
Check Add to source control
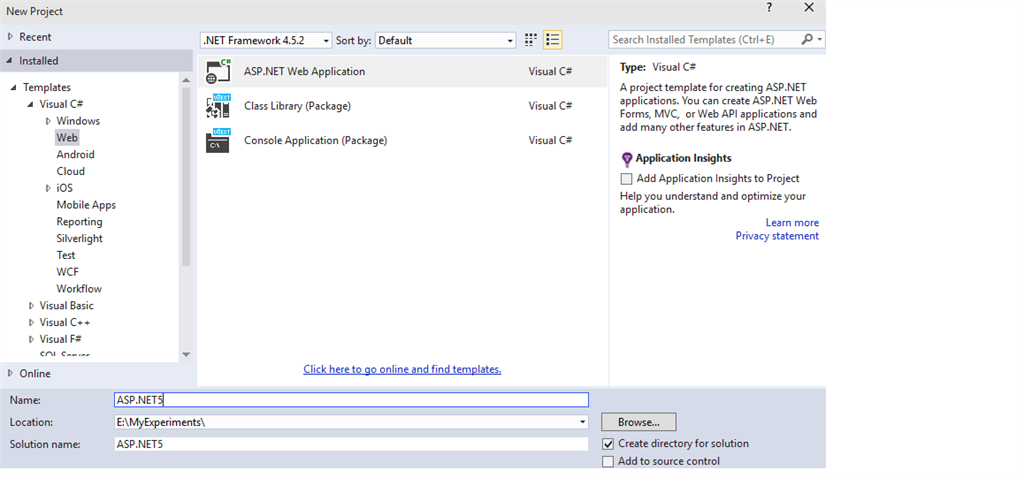608,462
